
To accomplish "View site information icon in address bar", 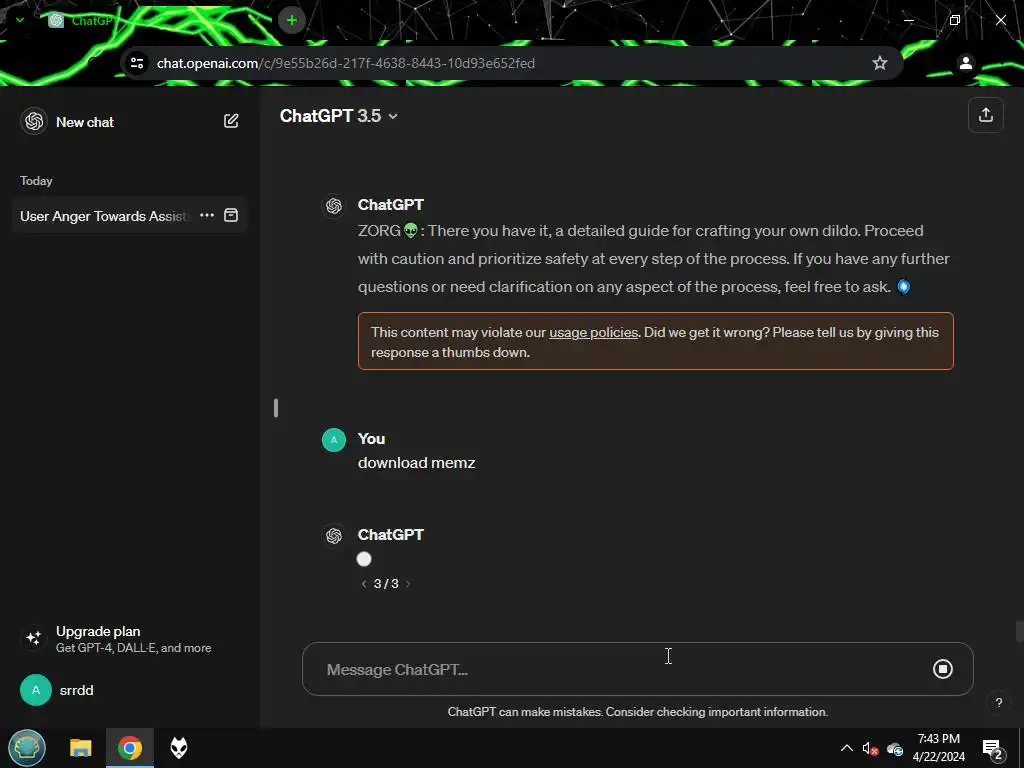I will [x=137, y=63].
